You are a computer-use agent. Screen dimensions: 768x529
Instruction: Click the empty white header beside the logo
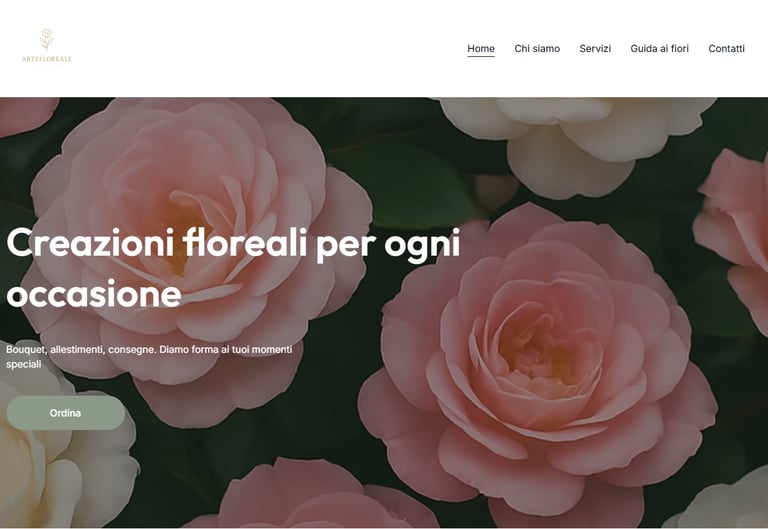(x=269, y=48)
